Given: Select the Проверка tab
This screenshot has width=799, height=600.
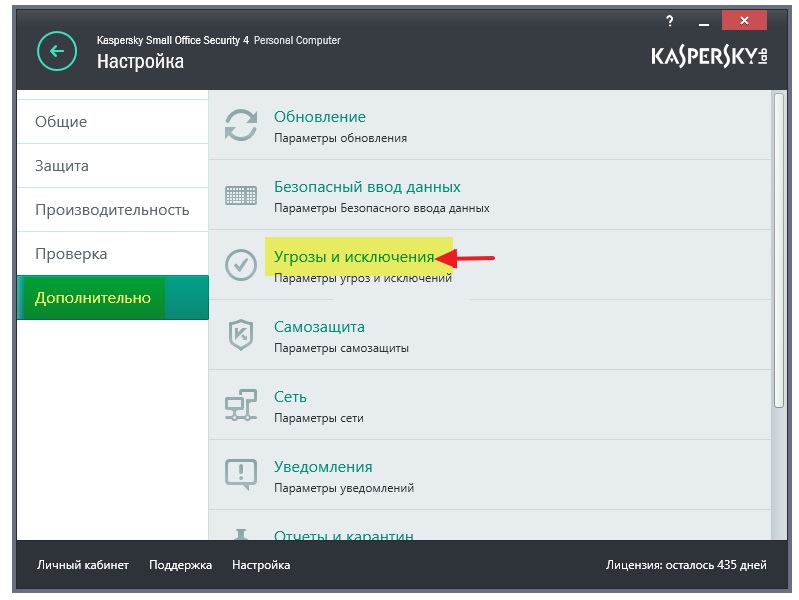Looking at the screenshot, I should point(113,254).
